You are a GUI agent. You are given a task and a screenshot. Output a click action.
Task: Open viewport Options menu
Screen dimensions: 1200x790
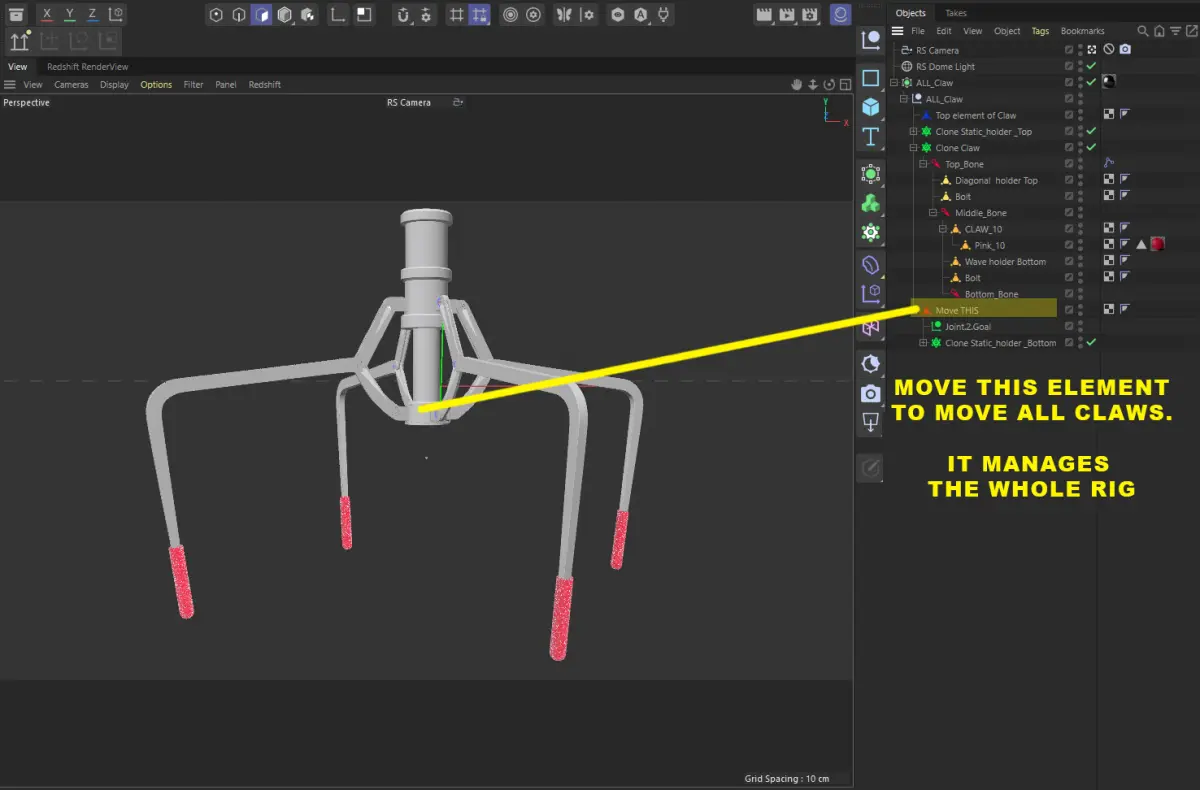pyautogui.click(x=156, y=85)
